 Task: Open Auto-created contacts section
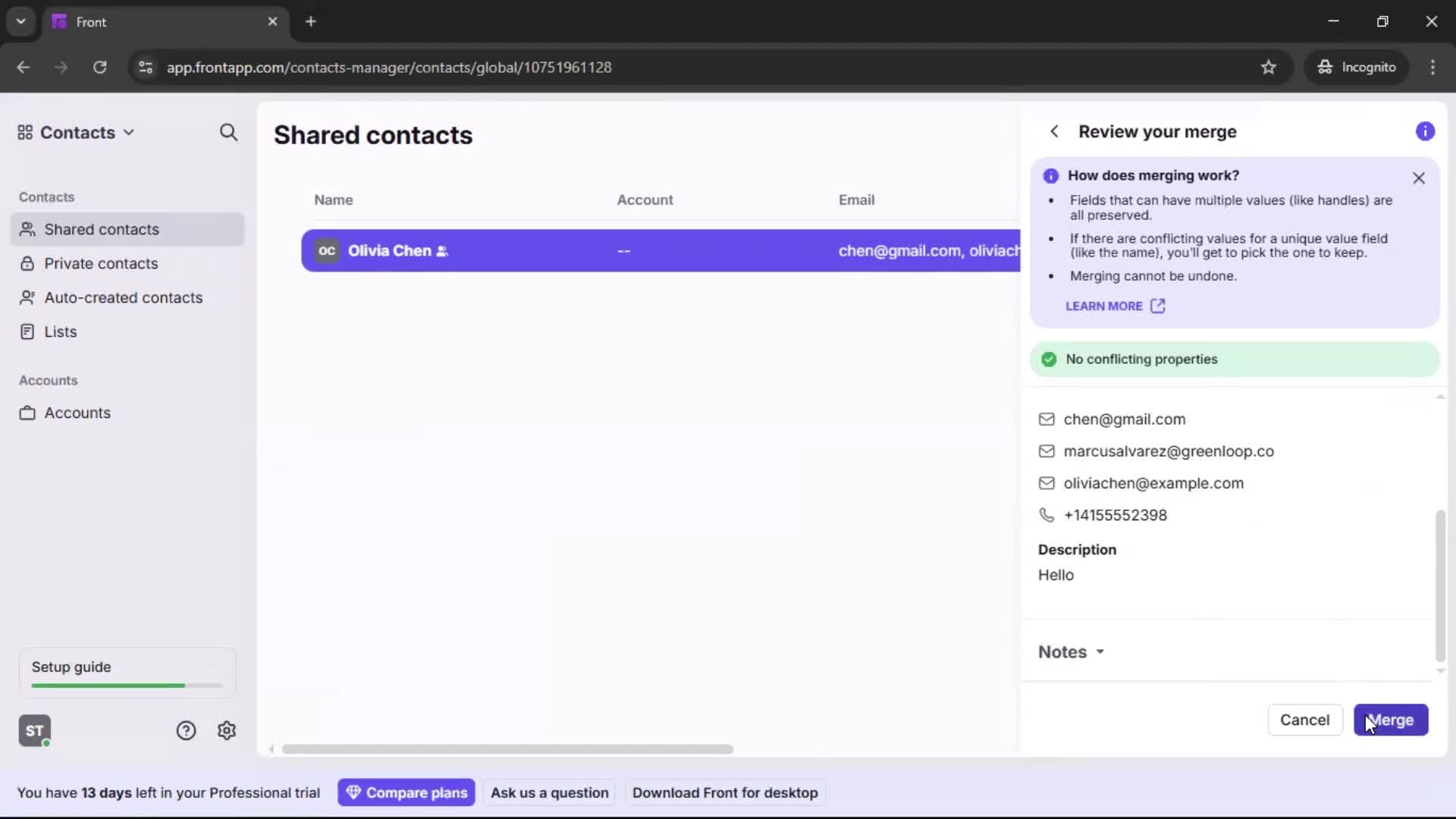(123, 297)
